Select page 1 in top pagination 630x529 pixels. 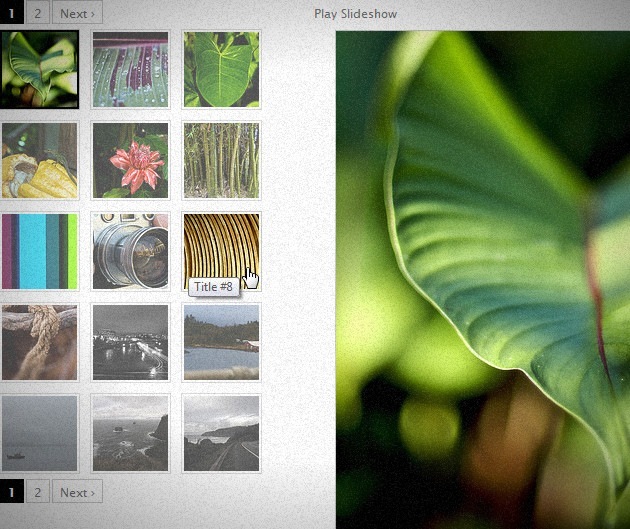coord(11,12)
